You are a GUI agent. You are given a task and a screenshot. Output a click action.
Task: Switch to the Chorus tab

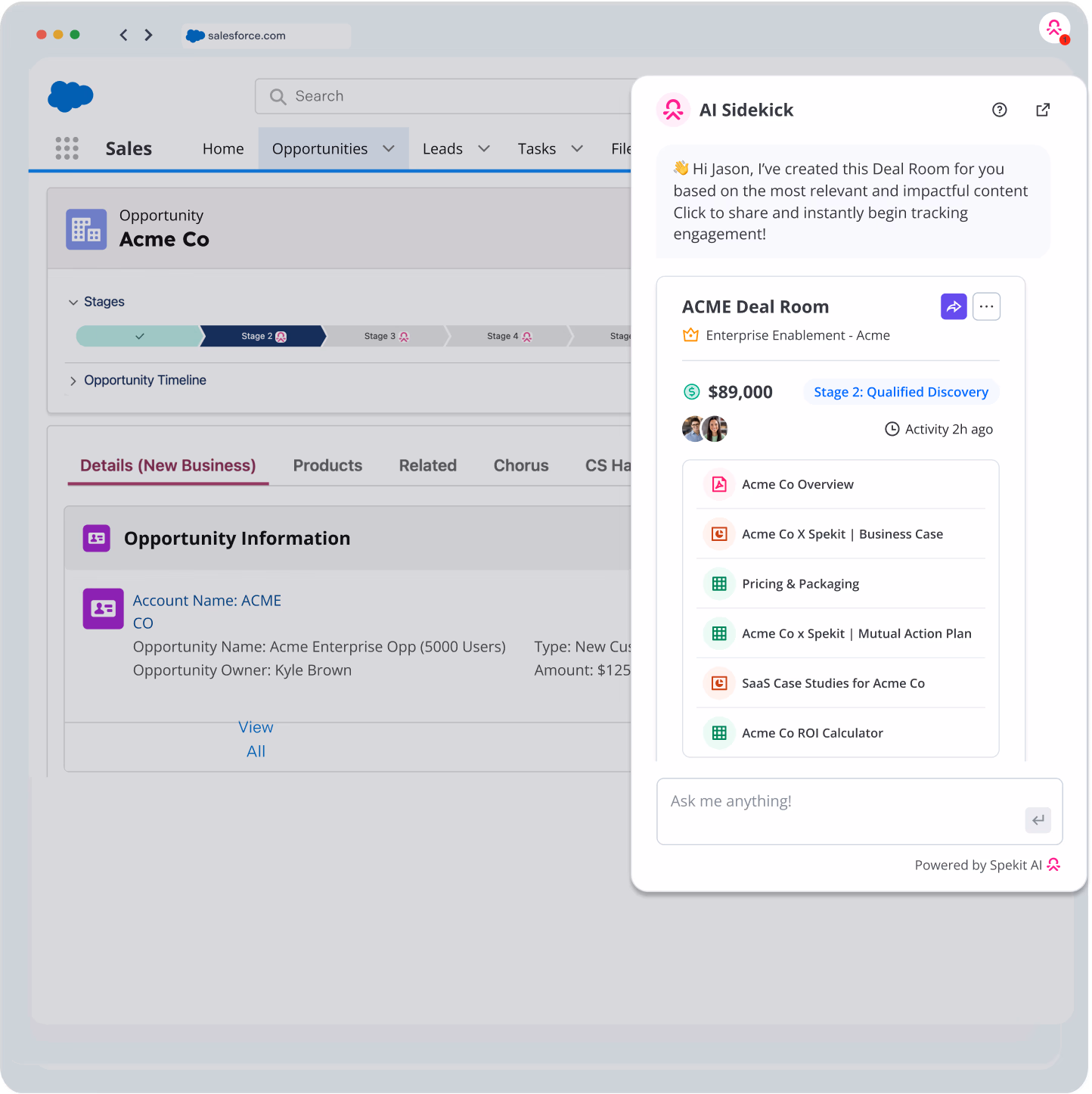(521, 465)
